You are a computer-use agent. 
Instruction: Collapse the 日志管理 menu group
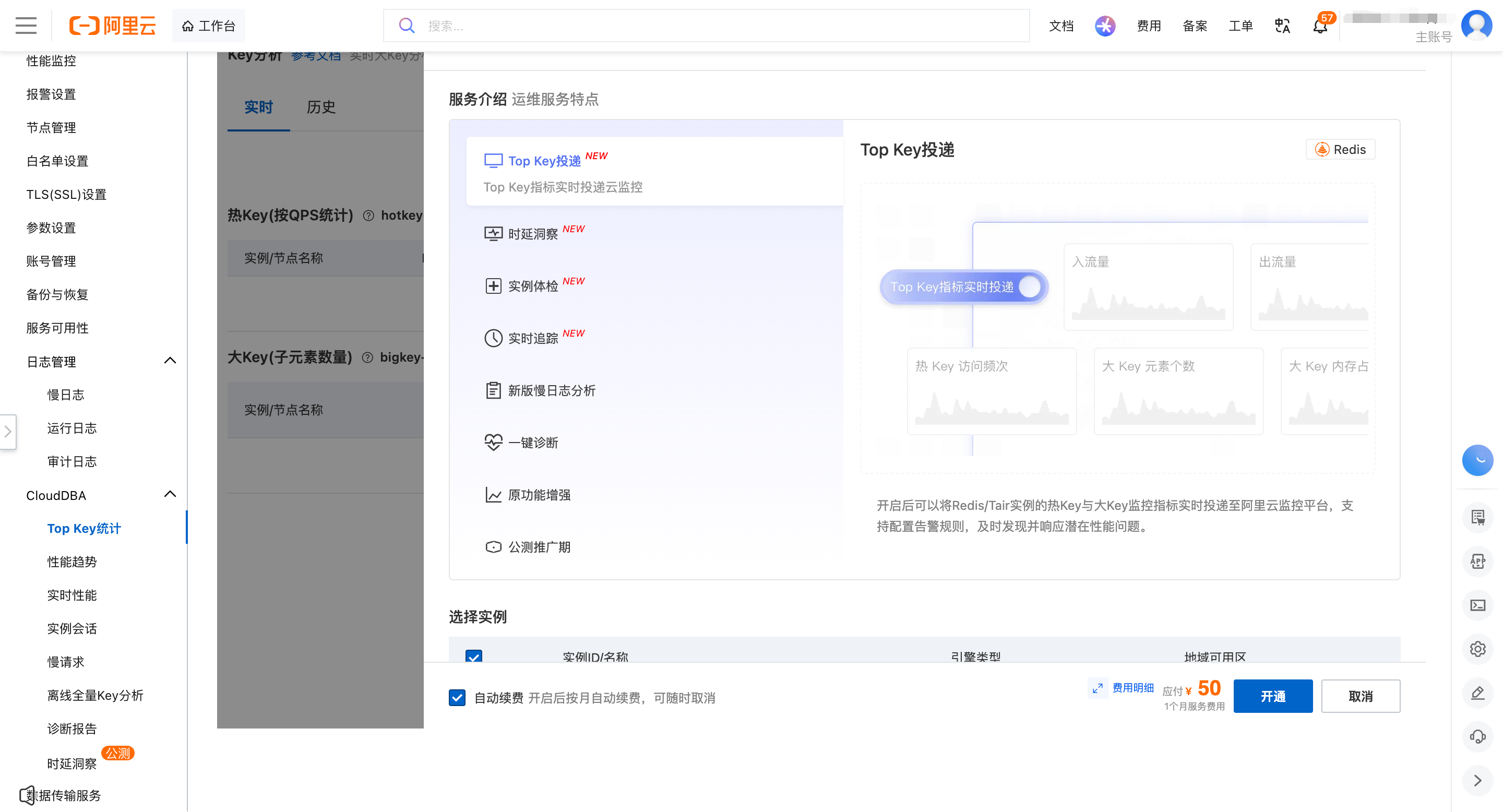170,361
